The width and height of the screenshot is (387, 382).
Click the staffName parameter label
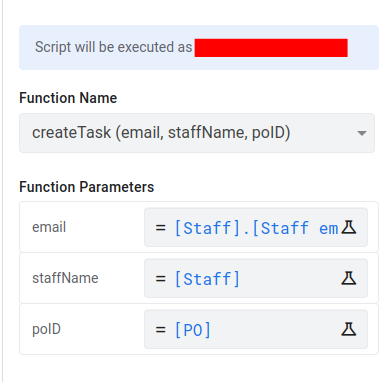65,278
